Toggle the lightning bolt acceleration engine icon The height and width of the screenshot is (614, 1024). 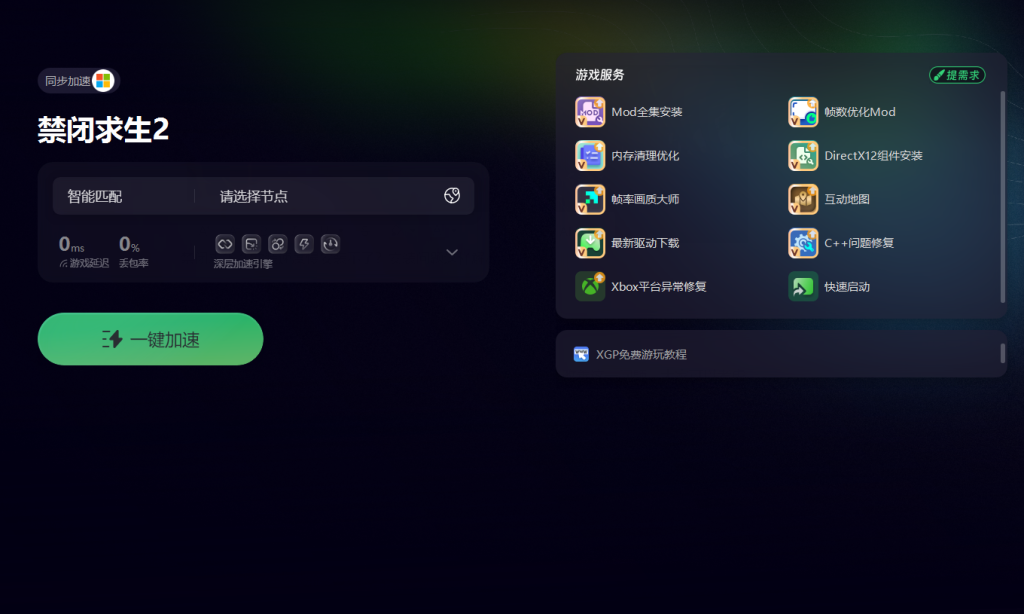pyautogui.click(x=304, y=244)
